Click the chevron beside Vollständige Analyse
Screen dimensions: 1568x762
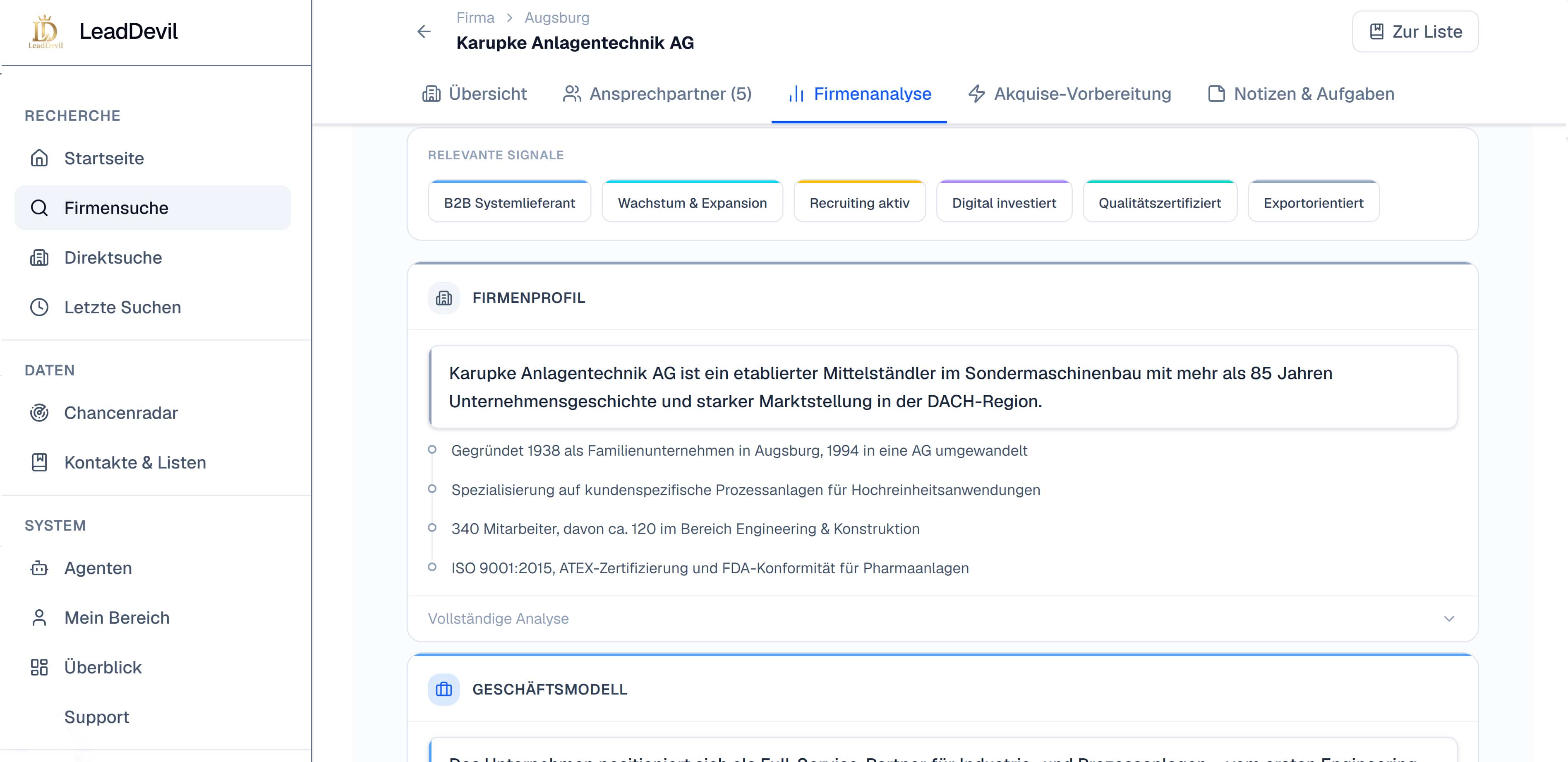pyautogui.click(x=1449, y=619)
